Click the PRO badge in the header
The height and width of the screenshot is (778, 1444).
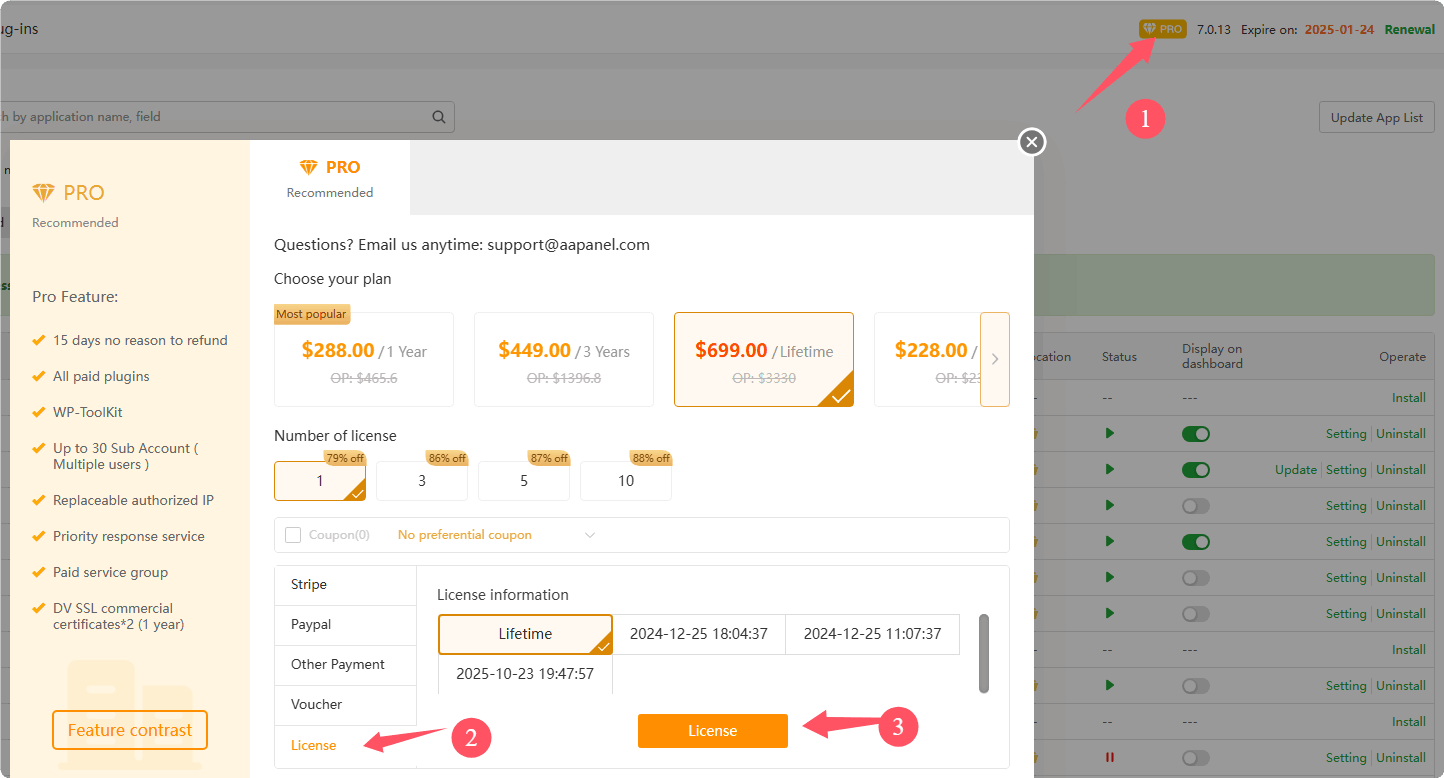[1162, 30]
